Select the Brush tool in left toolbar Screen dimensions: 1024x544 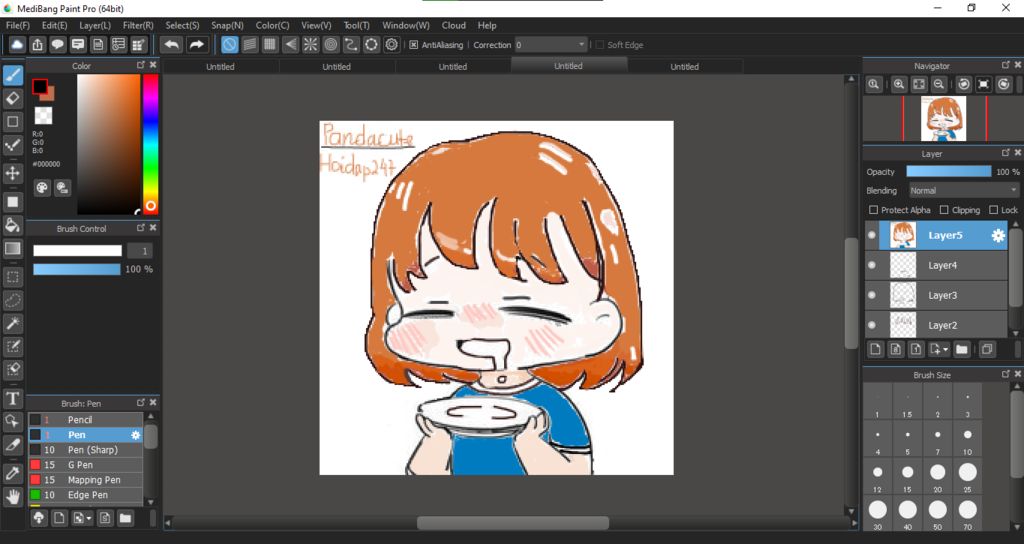12,75
